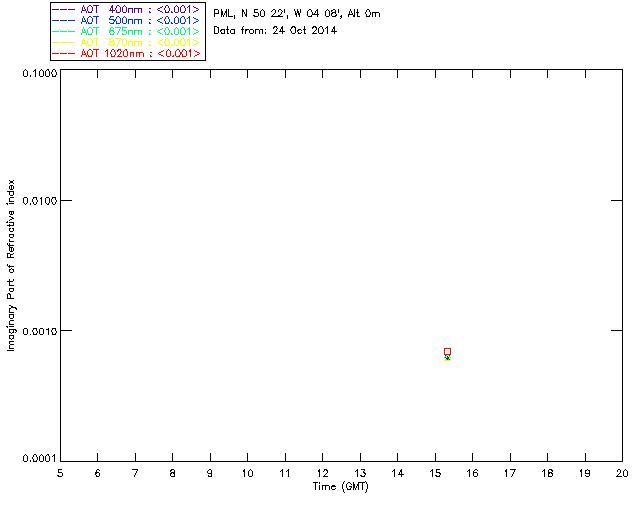Viewport: 640px width, 512px height.
Task: Click the hour 15 x-axis tick label
Action: (x=435, y=472)
